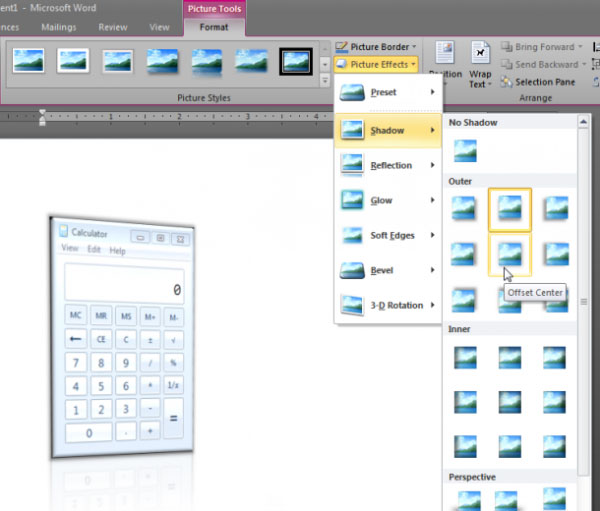Open the Reflection effects submenu
This screenshot has height=511, width=600.
point(388,165)
